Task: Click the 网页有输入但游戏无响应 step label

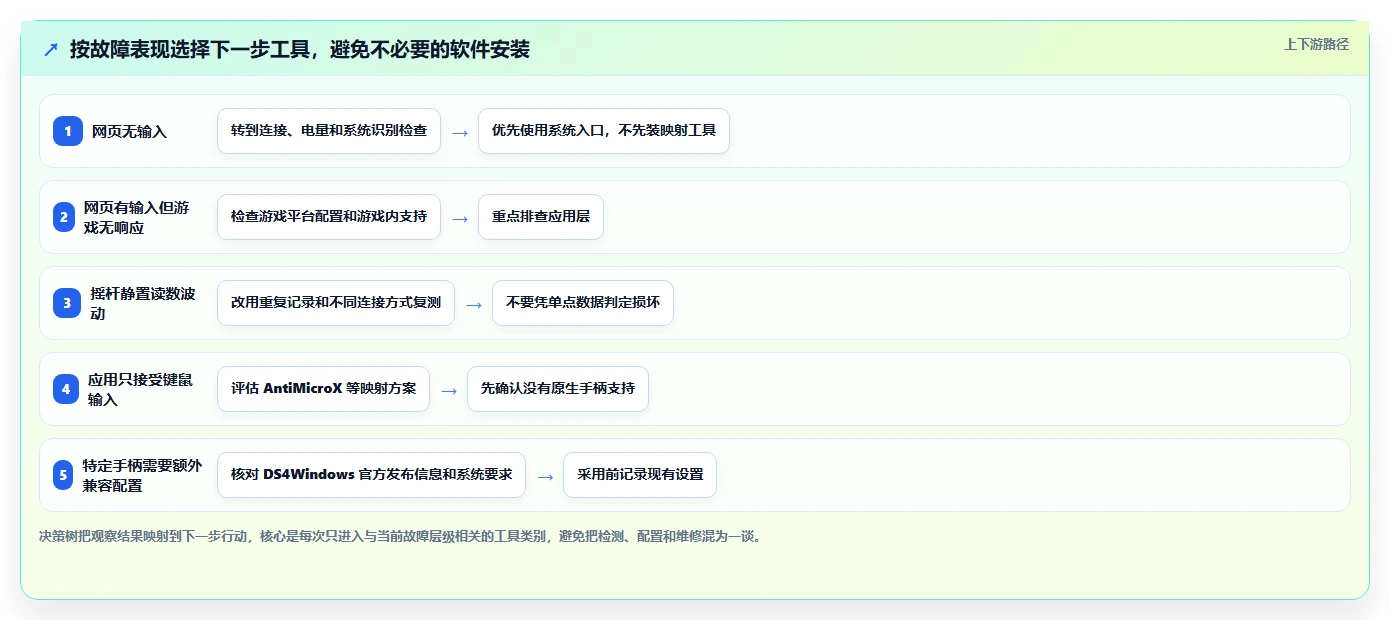Action: pos(136,217)
